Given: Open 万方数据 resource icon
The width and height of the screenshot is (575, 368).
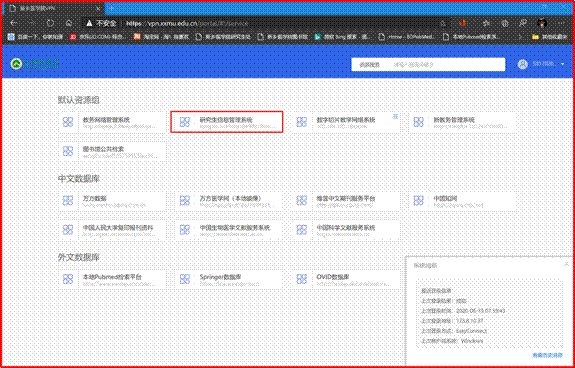Looking at the screenshot, I should coord(68,200).
